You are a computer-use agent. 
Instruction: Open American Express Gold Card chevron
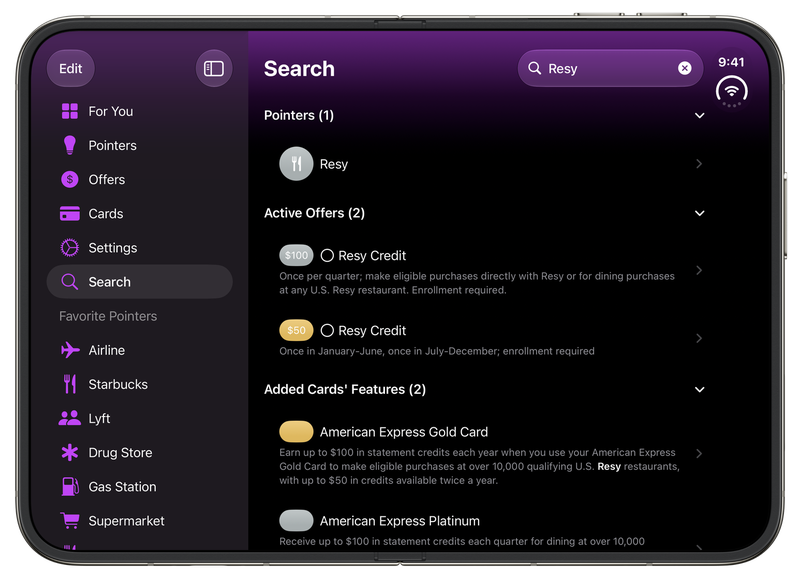[x=699, y=453]
